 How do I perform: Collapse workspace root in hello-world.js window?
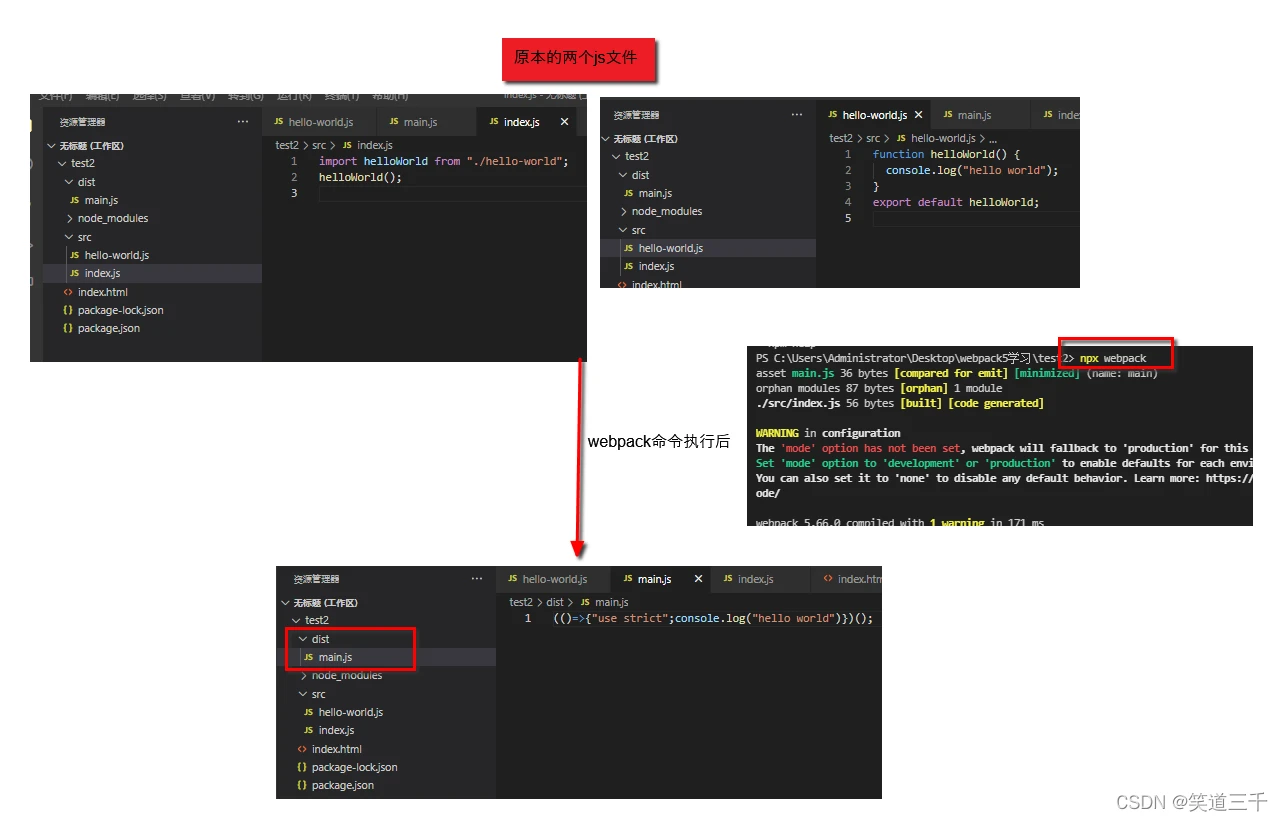(x=606, y=139)
